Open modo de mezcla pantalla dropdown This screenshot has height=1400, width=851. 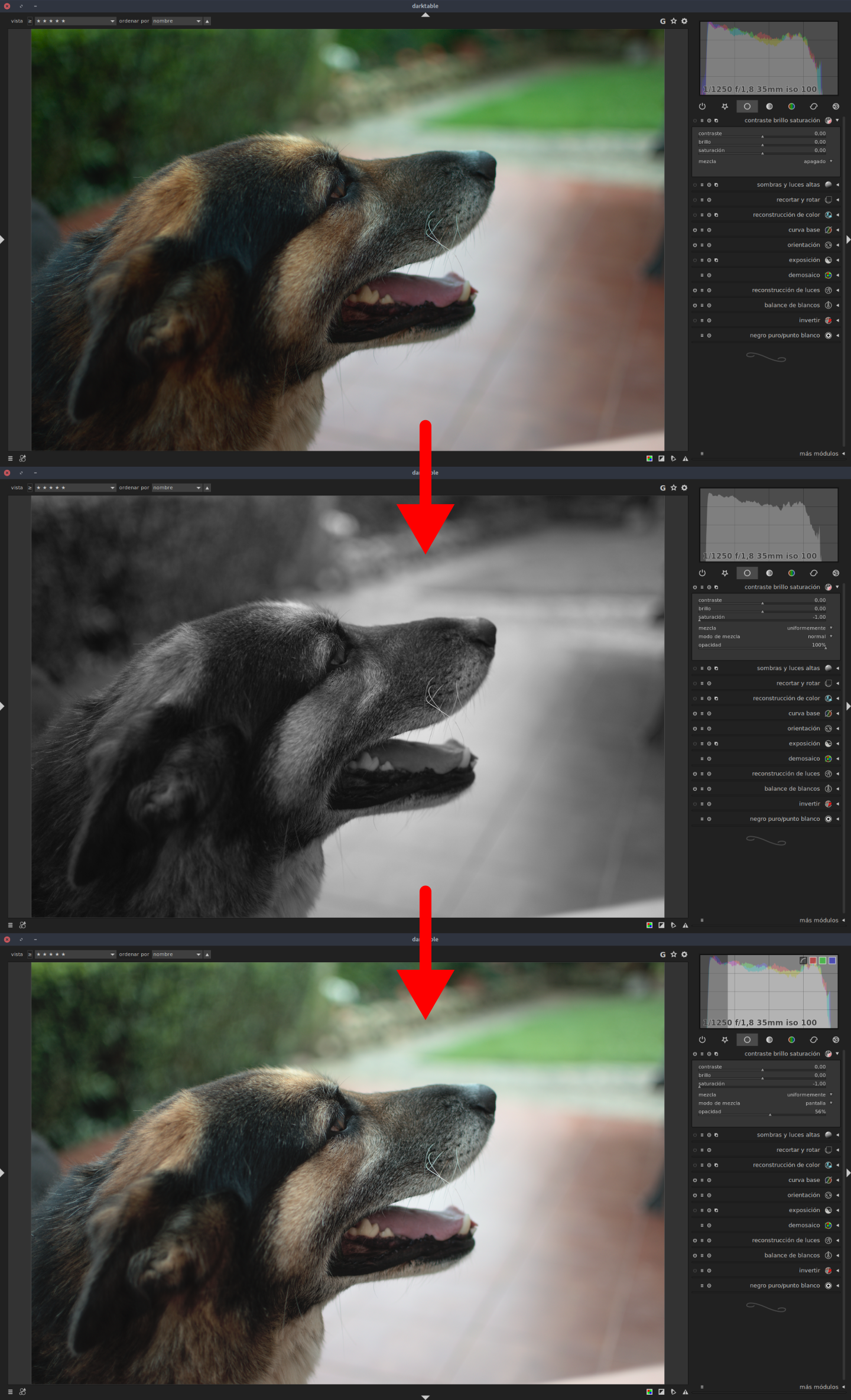(765, 1103)
